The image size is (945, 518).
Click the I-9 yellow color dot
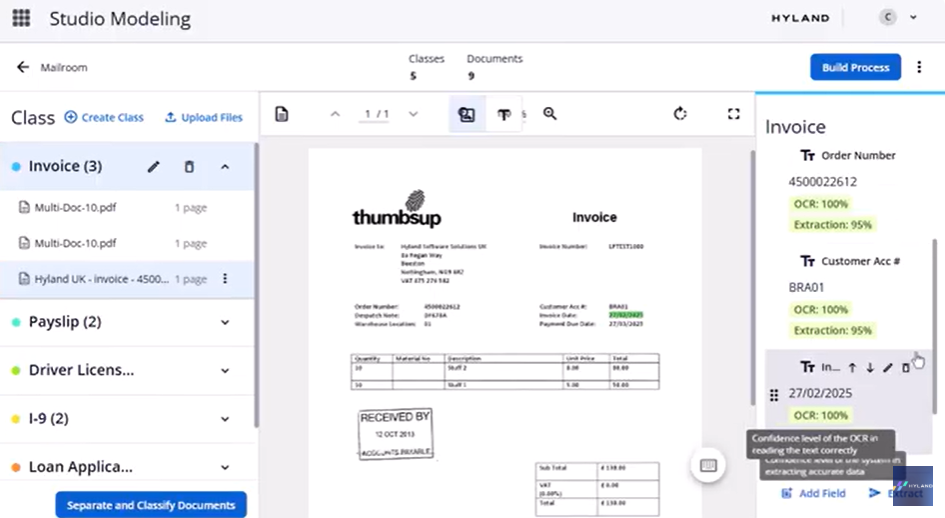coord(16,419)
